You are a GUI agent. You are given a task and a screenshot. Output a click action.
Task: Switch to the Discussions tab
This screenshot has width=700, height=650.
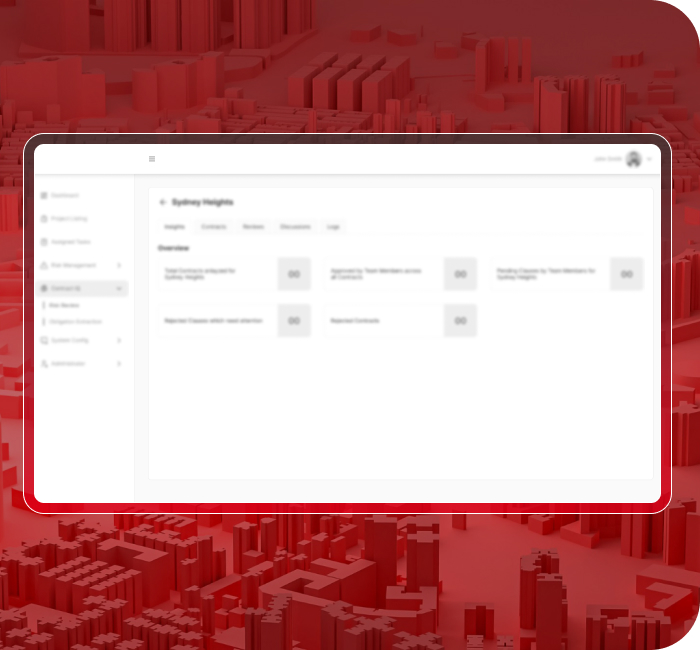(x=295, y=227)
